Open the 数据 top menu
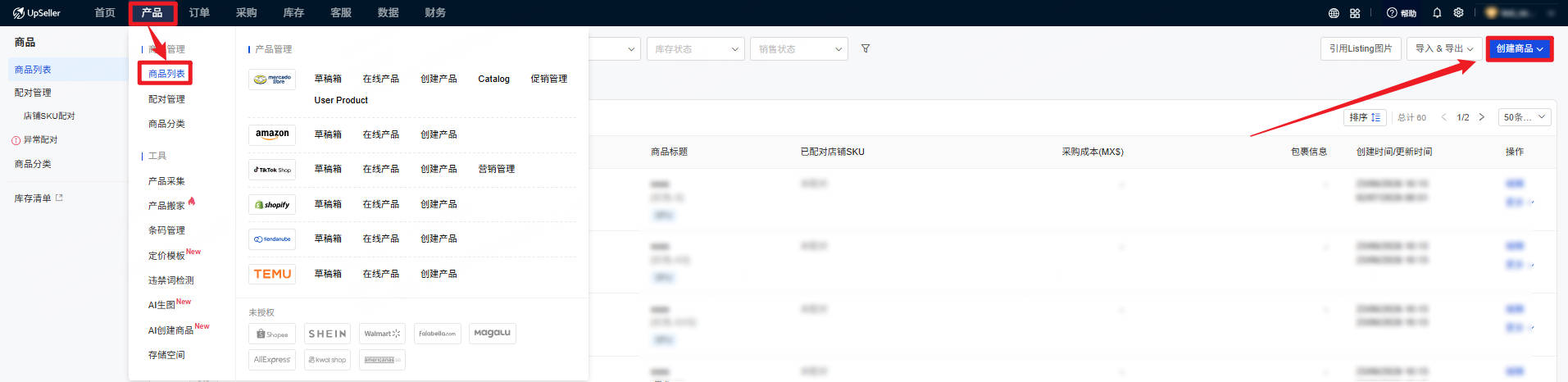1568x382 pixels. pos(389,13)
